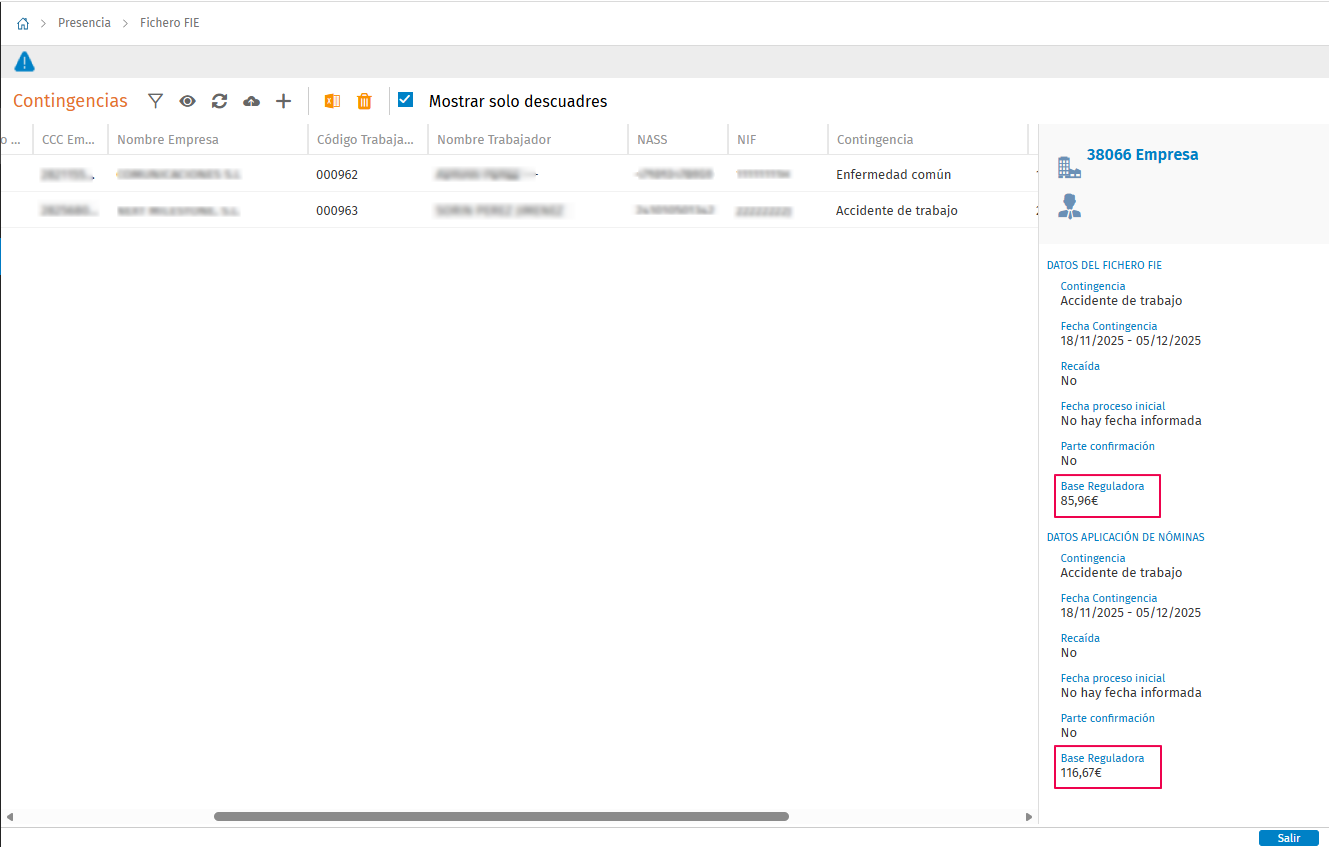Screen dimensions: 1329x847
Task: Refresh the Contingencias list
Action: pos(220,101)
